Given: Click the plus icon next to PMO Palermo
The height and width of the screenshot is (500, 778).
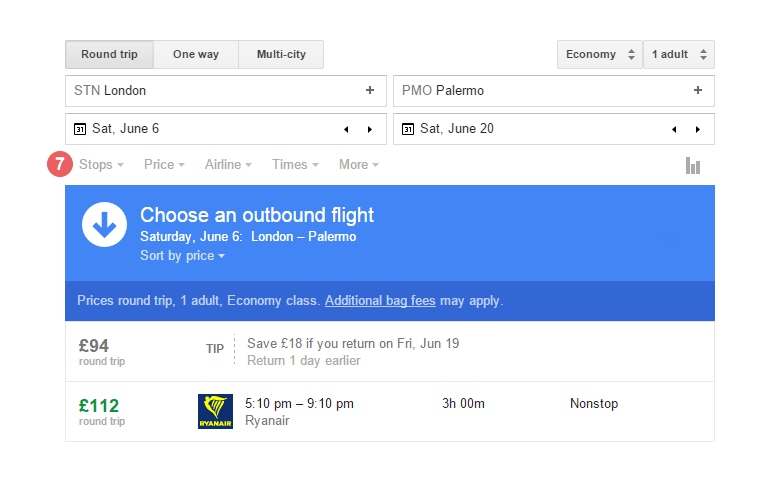Looking at the screenshot, I should pyautogui.click(x=698, y=90).
